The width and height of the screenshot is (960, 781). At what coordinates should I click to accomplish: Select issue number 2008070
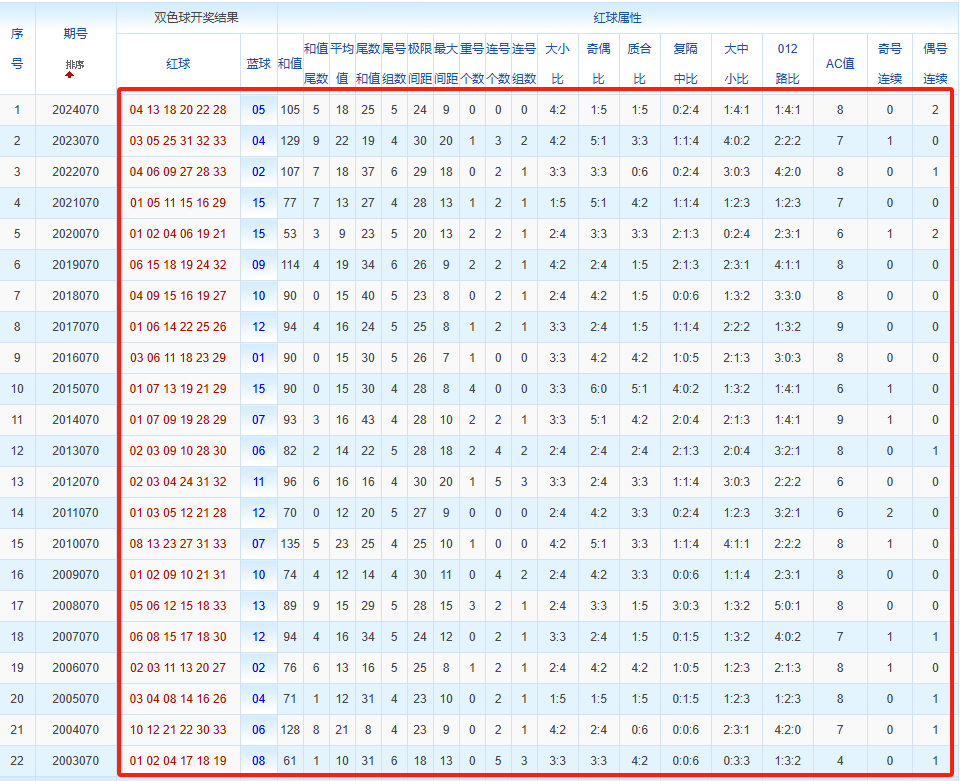[x=75, y=606]
